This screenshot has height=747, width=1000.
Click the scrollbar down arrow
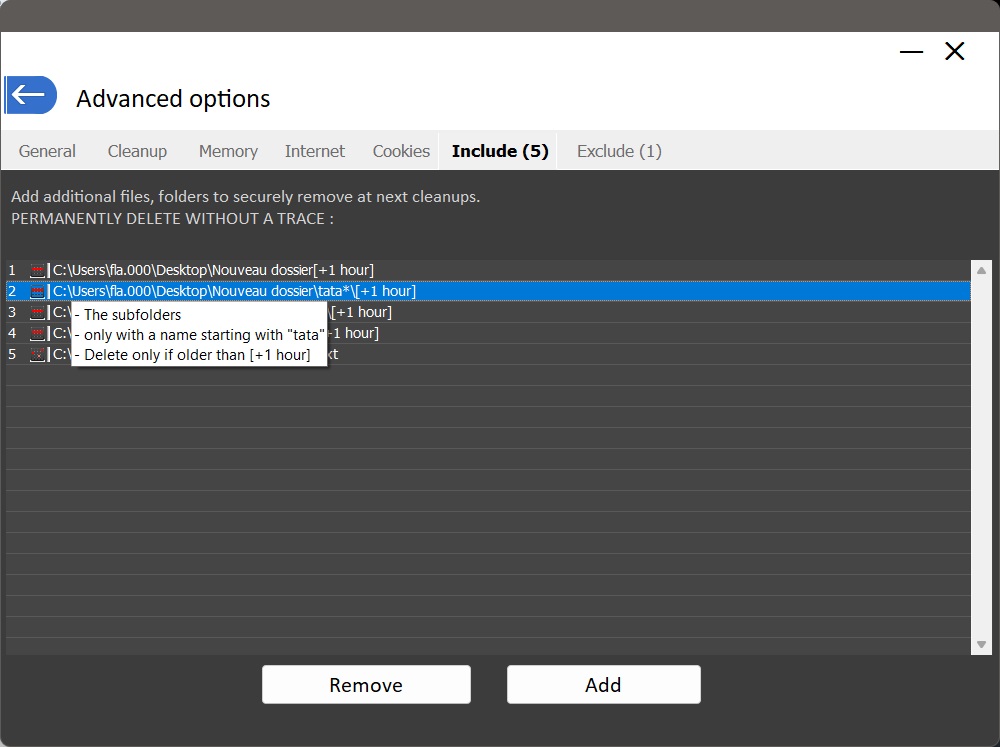pyautogui.click(x=981, y=645)
